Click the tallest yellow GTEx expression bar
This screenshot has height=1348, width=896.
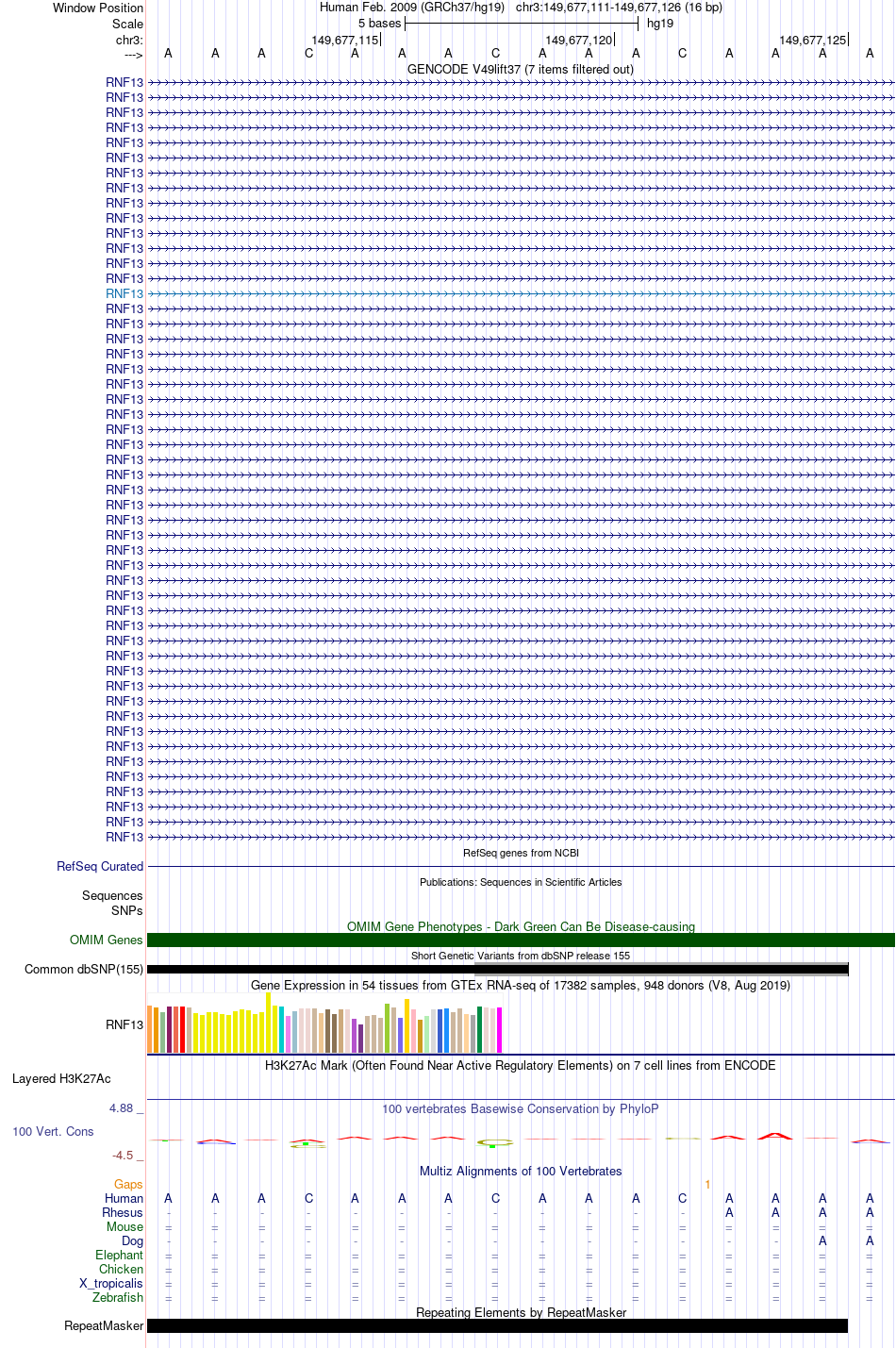(x=268, y=1022)
